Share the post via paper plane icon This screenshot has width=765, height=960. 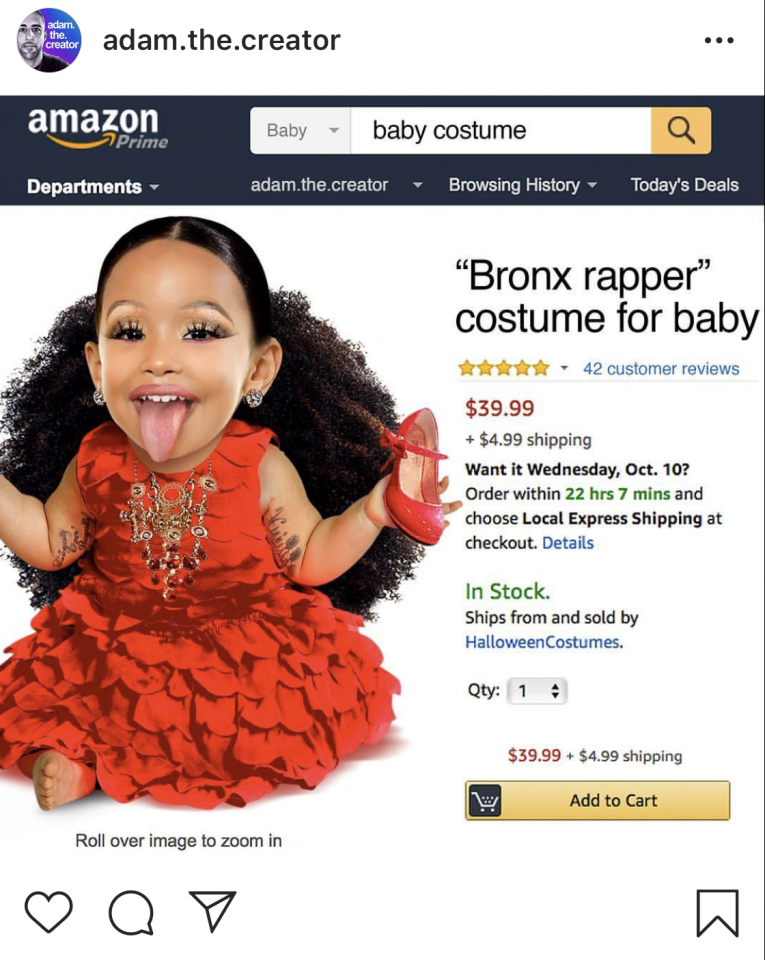pos(212,911)
